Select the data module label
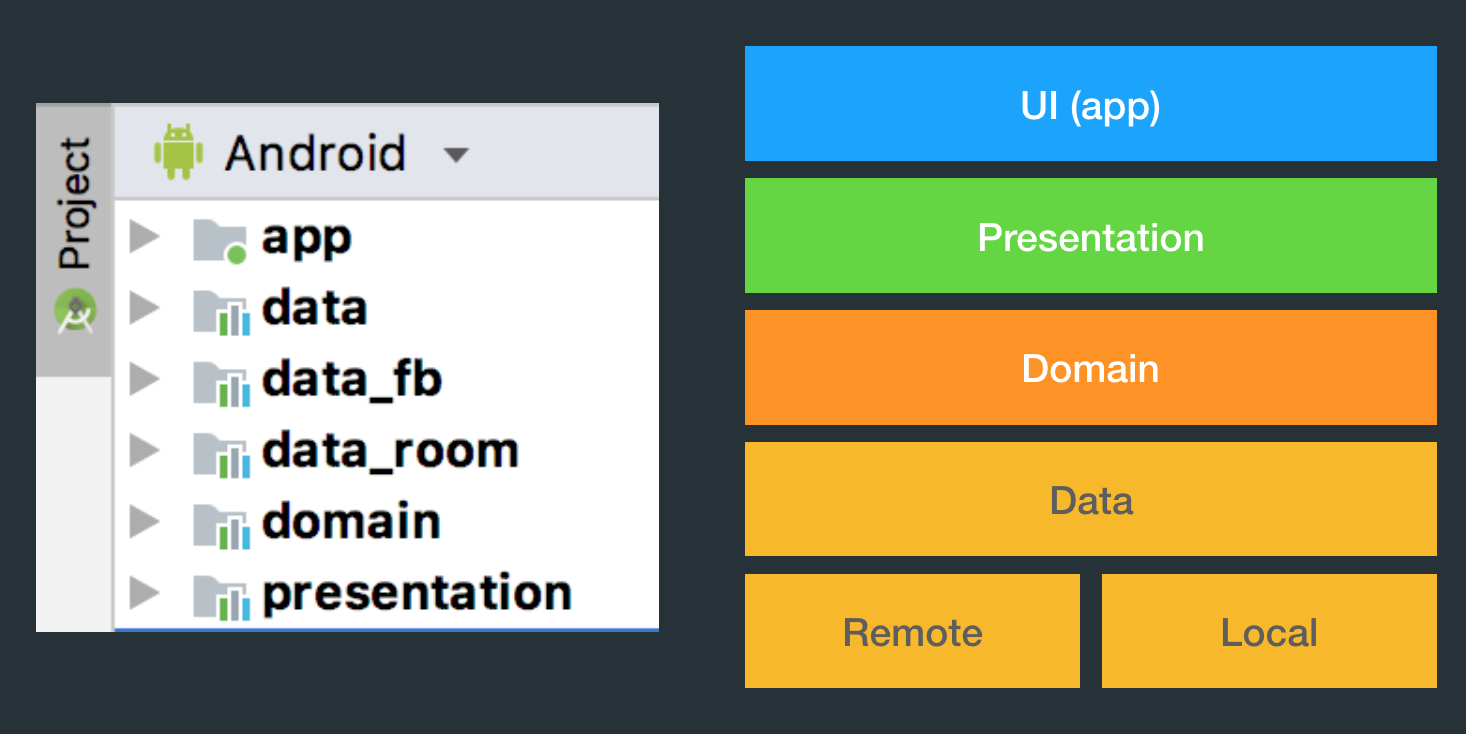This screenshot has width=1466, height=734. click(314, 309)
